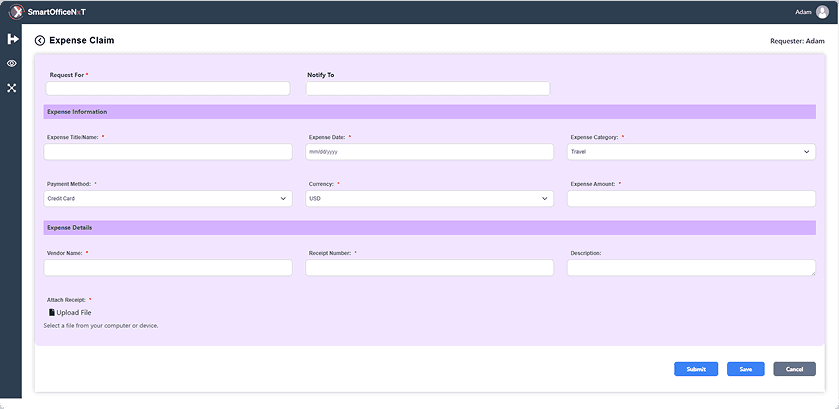Focus the Notify To input field
The image size is (839, 409).
coord(428,88)
